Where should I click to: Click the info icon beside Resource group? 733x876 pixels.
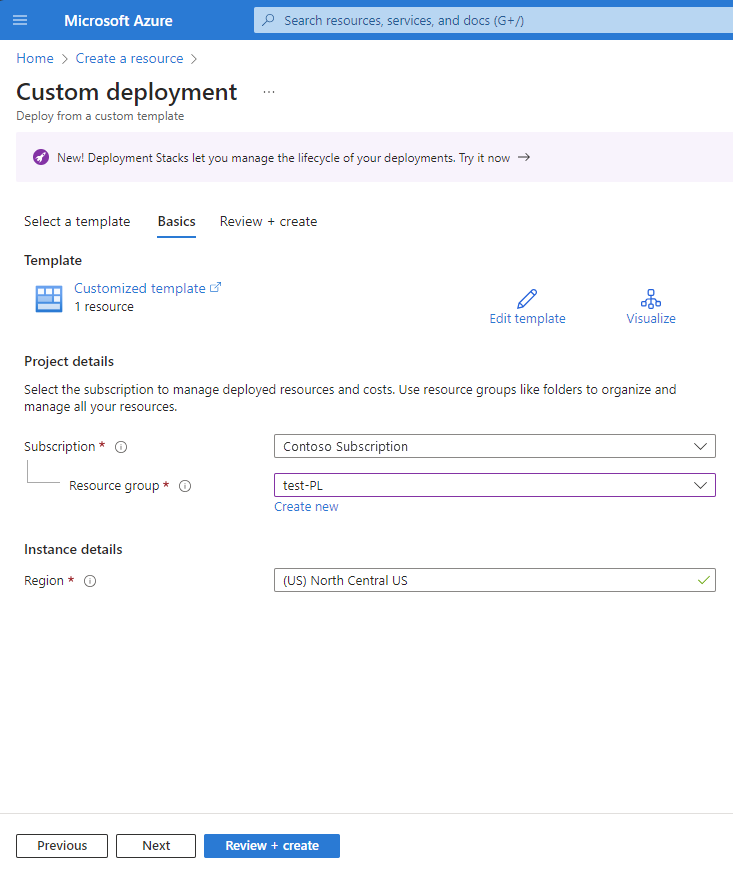click(x=184, y=486)
